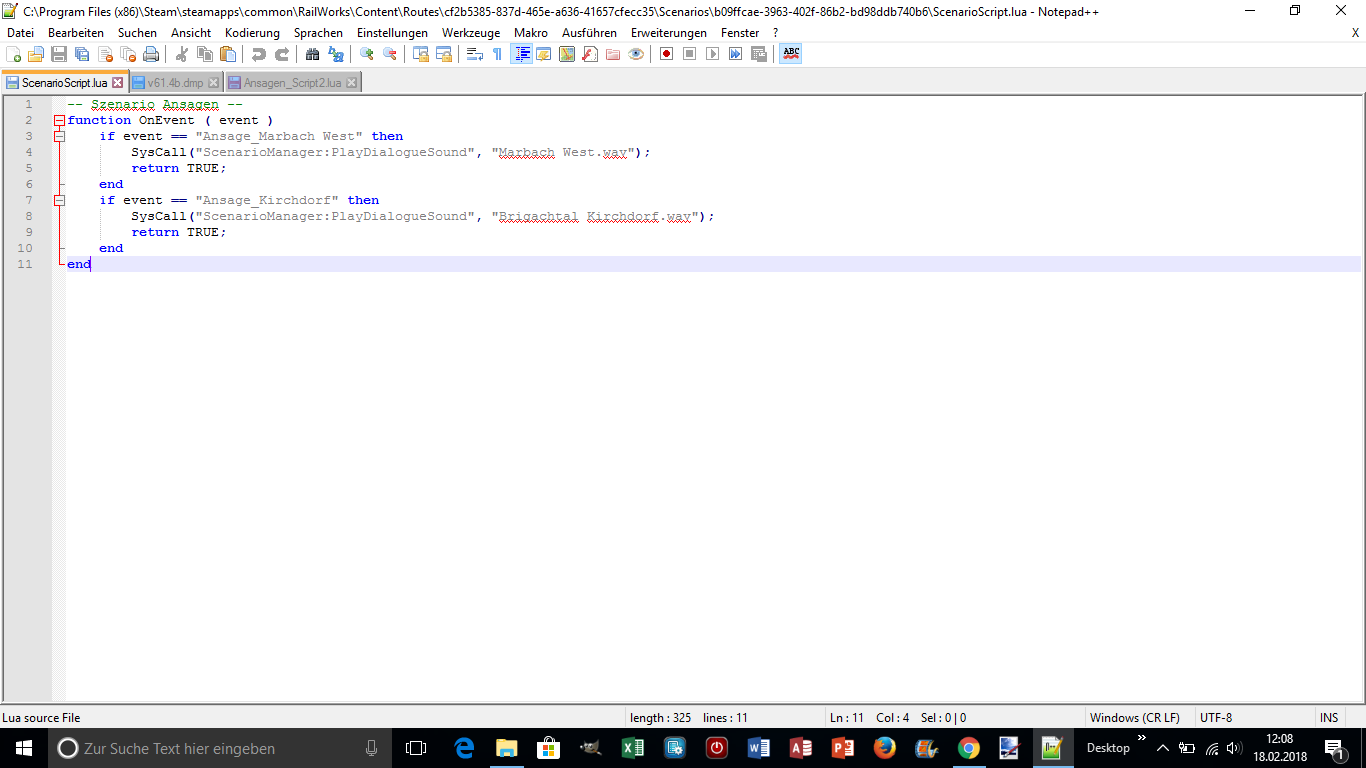
Task: Click the Zoom In magnifier icon
Action: (x=367, y=54)
